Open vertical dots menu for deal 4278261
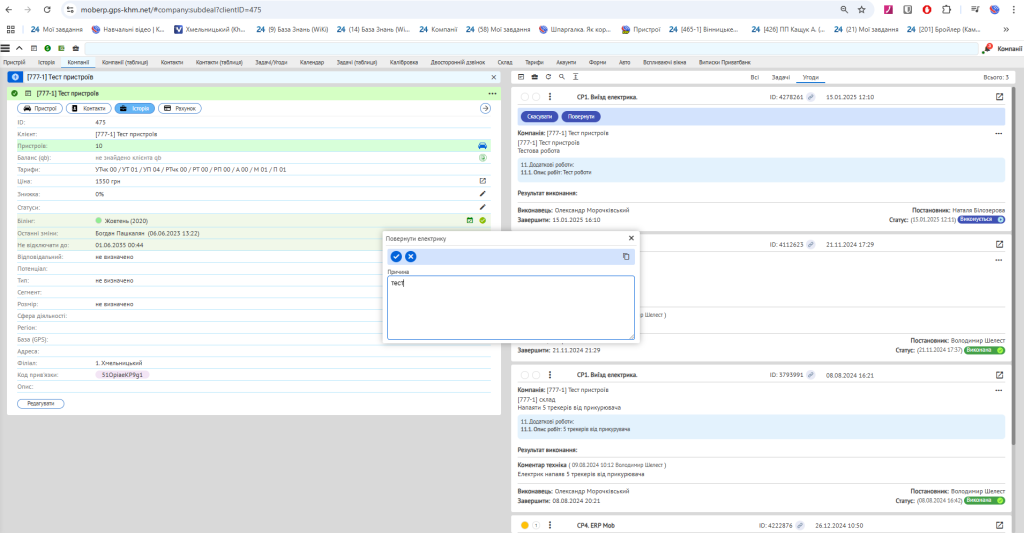Image resolution: width=1024 pixels, height=533 pixels. (550, 97)
